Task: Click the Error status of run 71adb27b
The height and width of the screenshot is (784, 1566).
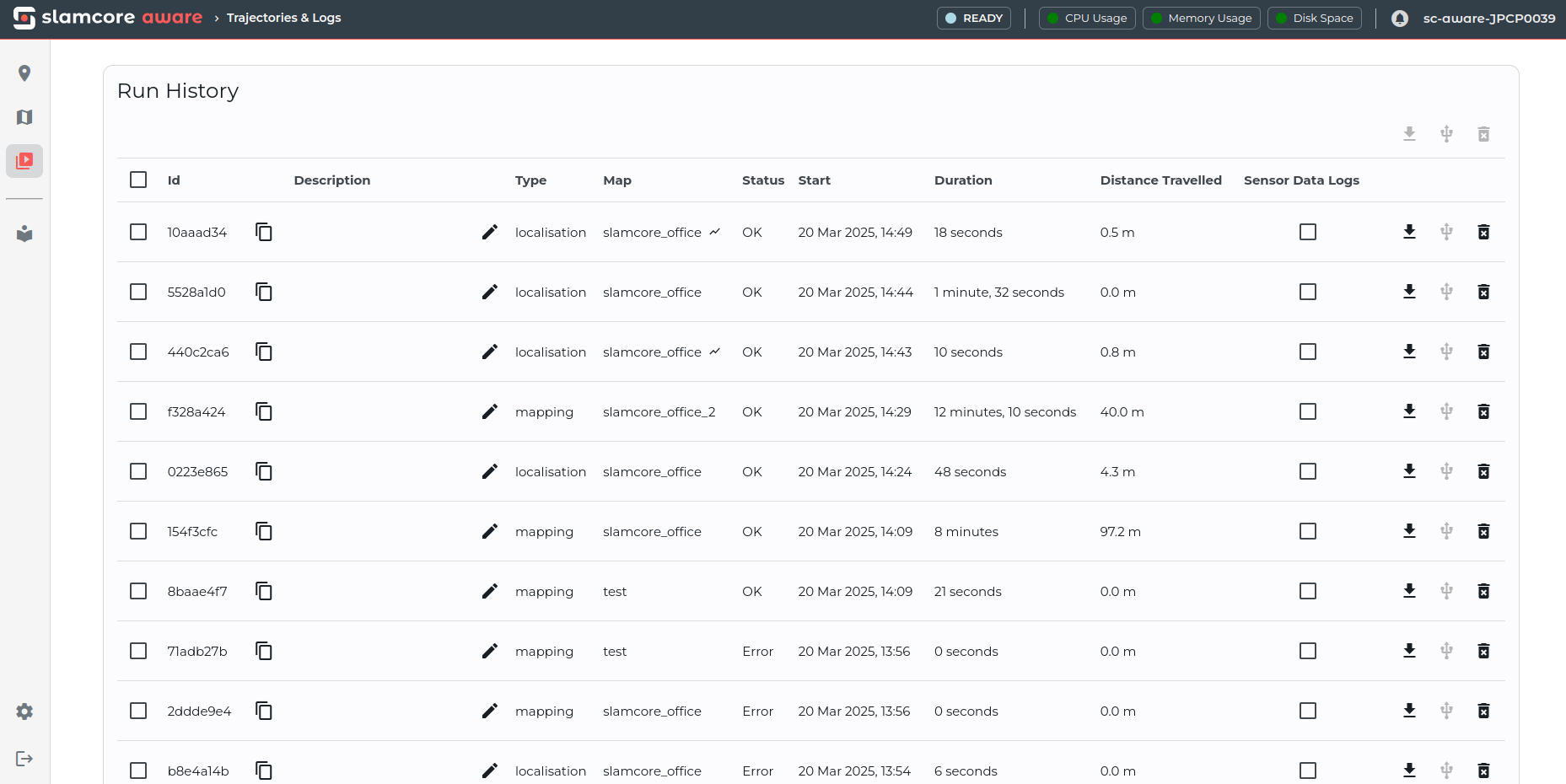Action: tap(758, 652)
